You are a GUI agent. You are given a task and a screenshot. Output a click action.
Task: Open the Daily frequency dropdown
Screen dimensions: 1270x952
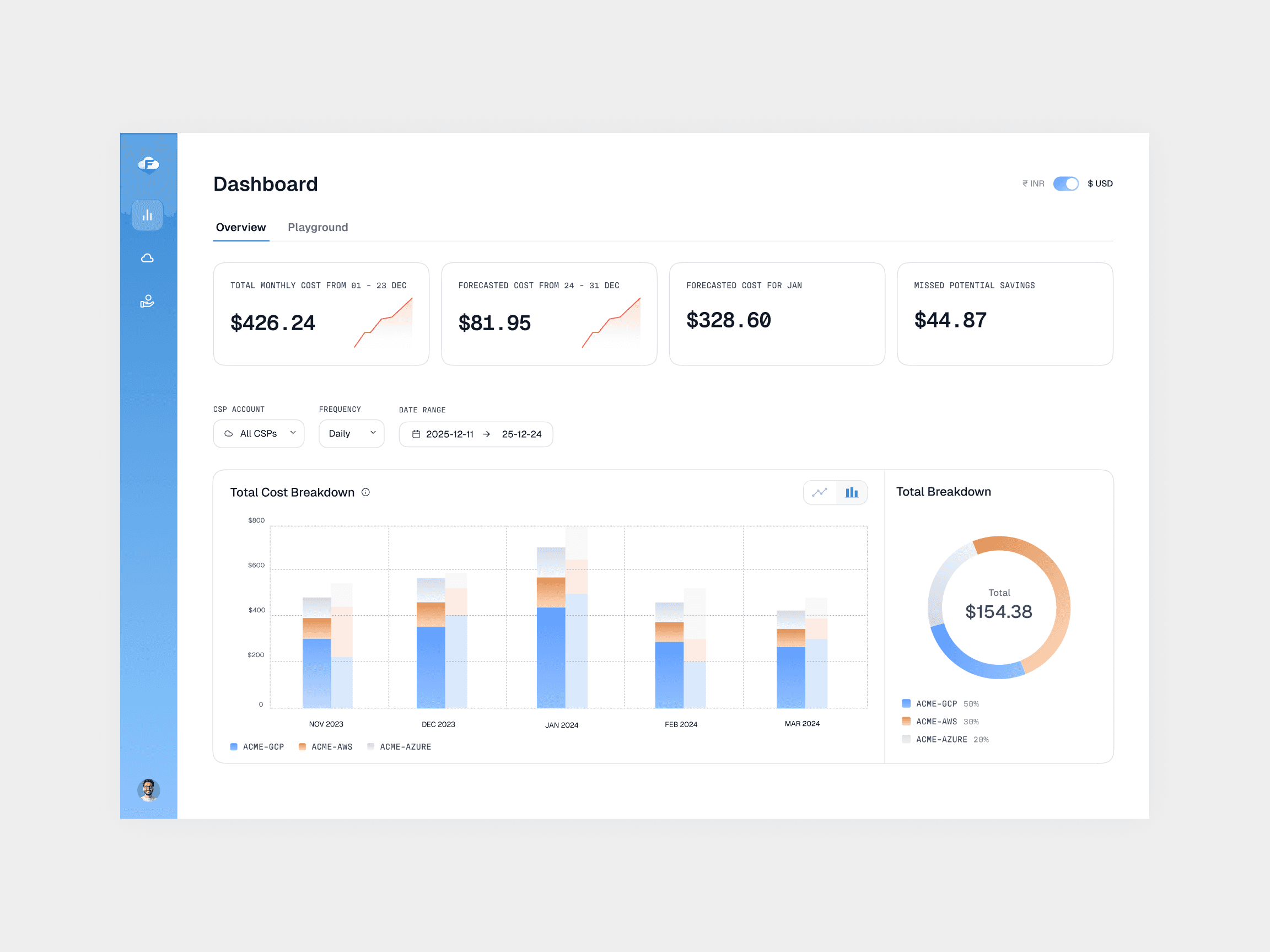[x=351, y=433]
